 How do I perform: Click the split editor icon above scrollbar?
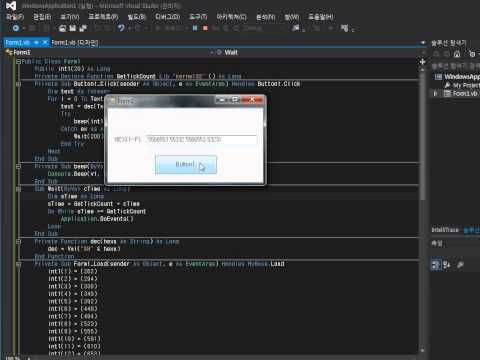pos(422,62)
